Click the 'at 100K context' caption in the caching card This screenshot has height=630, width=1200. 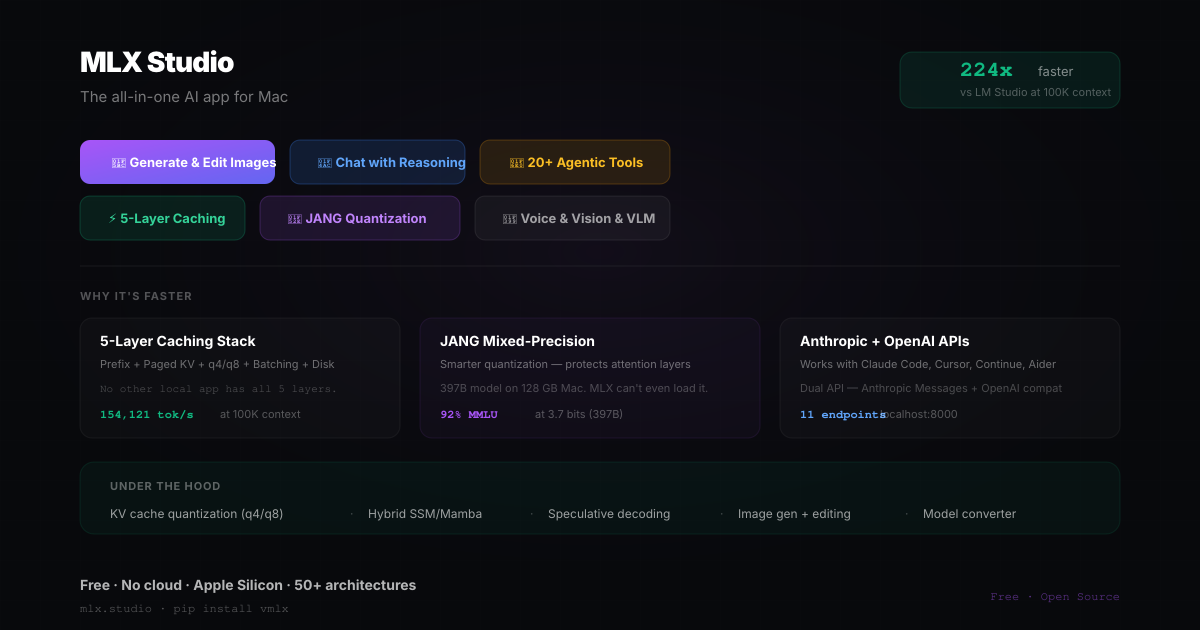point(260,414)
